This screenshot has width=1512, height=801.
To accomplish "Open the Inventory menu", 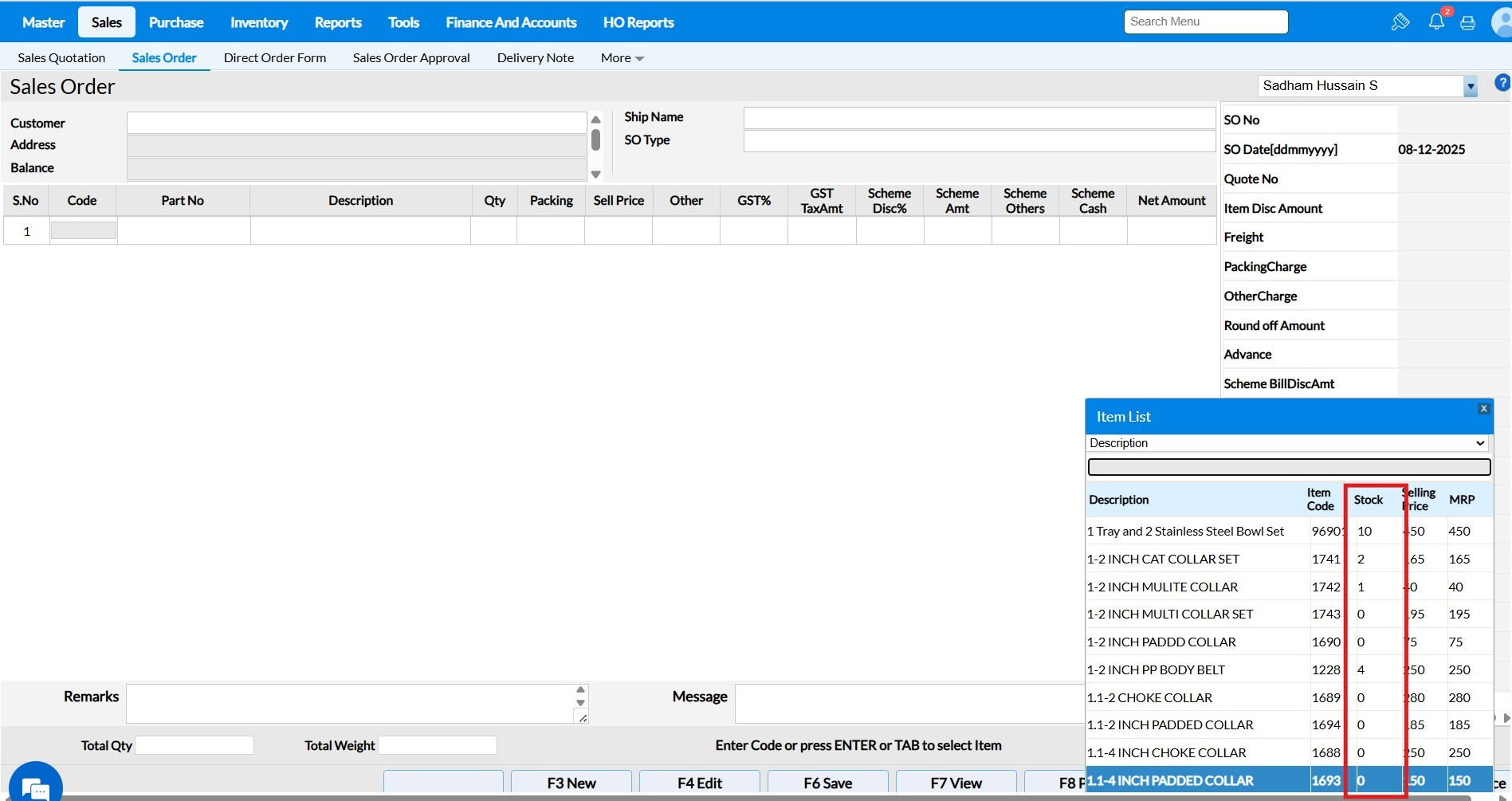I will coord(259,22).
